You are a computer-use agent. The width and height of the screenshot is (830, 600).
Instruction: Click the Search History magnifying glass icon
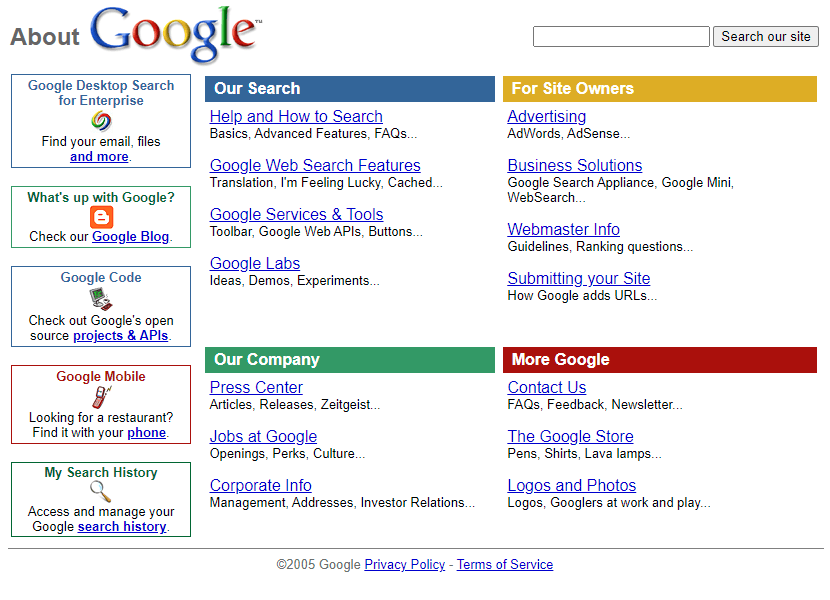(x=101, y=491)
